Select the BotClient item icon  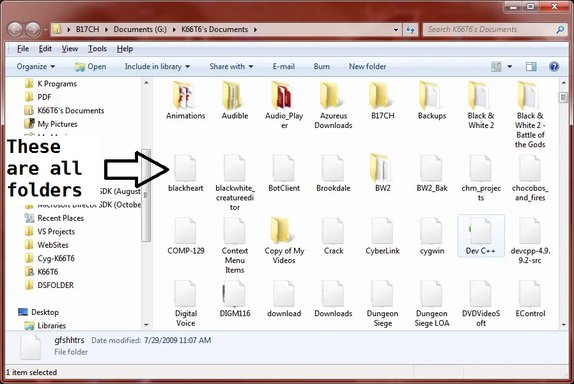pyautogui.click(x=284, y=168)
